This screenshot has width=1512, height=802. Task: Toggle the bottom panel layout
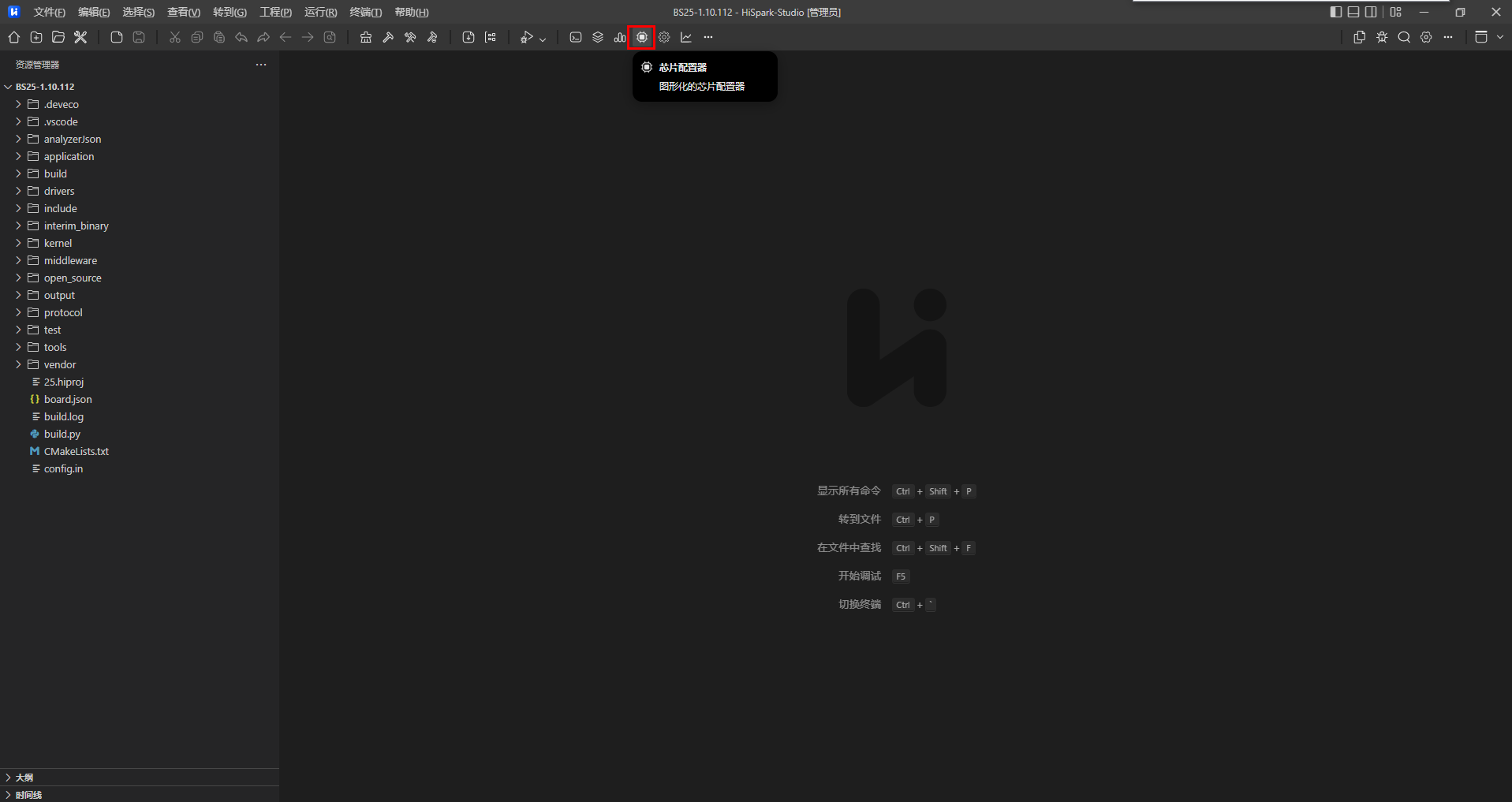1353,12
